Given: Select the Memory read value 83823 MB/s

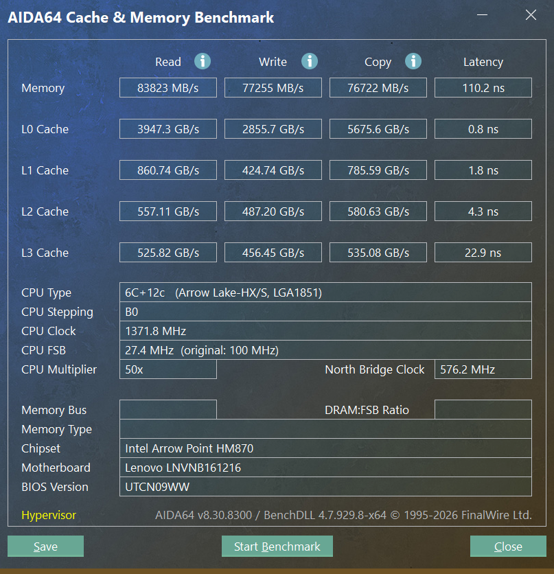Looking at the screenshot, I should [168, 87].
